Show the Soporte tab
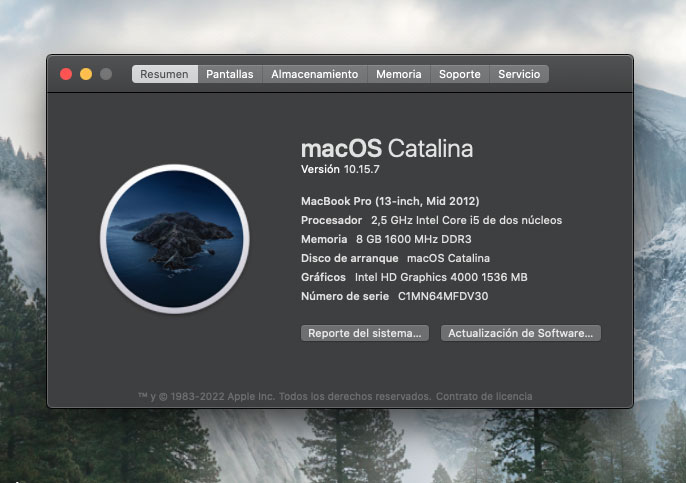The height and width of the screenshot is (483, 686). coord(460,74)
